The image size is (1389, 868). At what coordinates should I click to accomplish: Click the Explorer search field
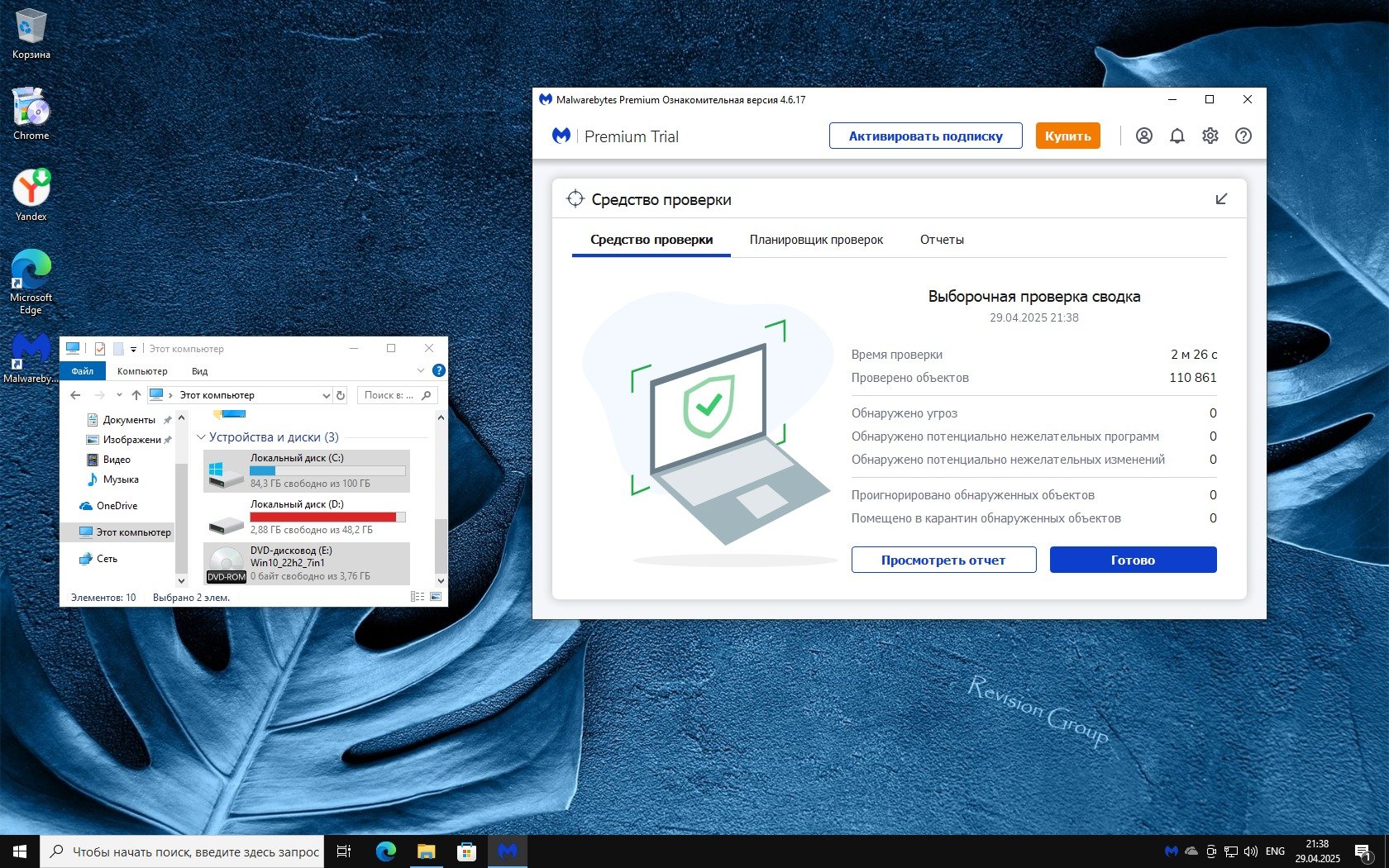(397, 395)
